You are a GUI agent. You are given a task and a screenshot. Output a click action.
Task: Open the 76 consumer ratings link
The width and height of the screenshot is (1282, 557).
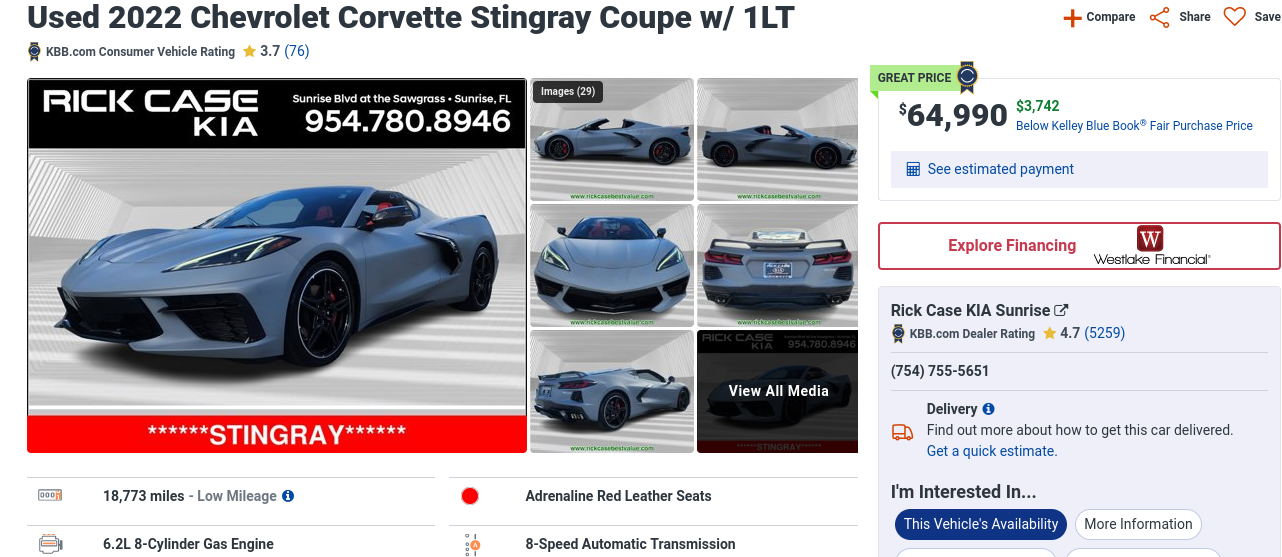[x=297, y=51]
